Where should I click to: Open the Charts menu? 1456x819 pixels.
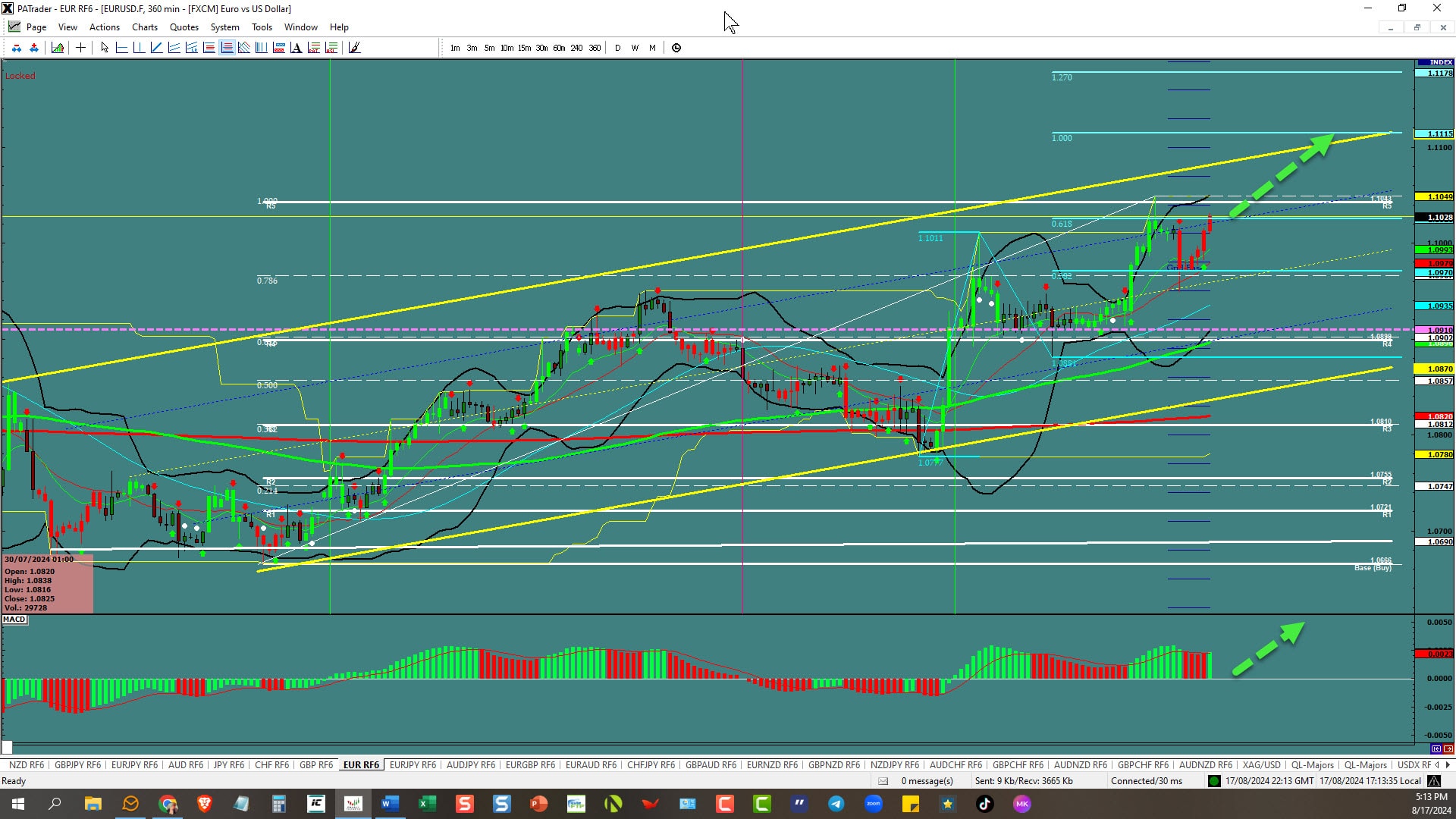click(x=144, y=27)
